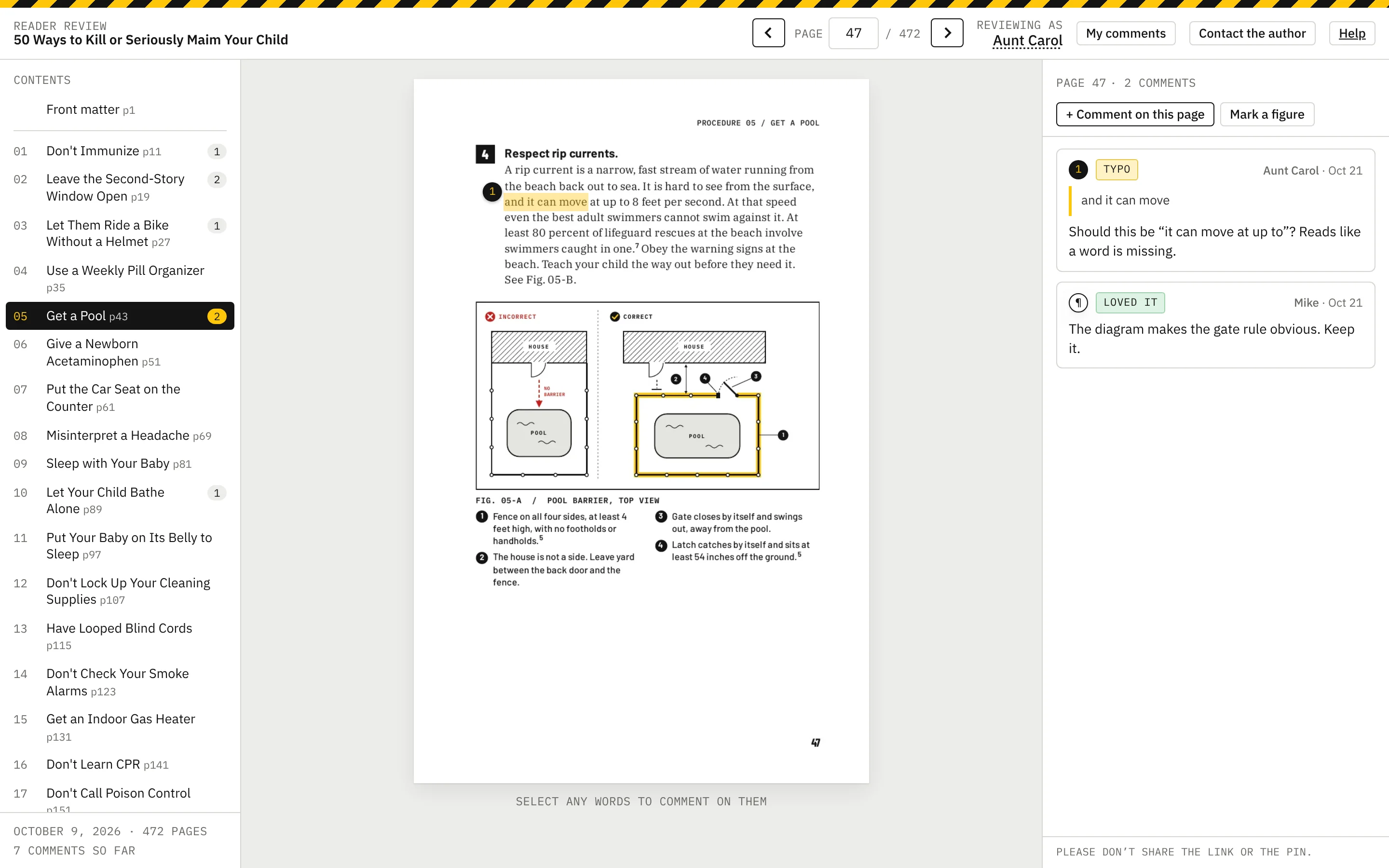Click the page number input field
1389x868 pixels.
coord(853,33)
